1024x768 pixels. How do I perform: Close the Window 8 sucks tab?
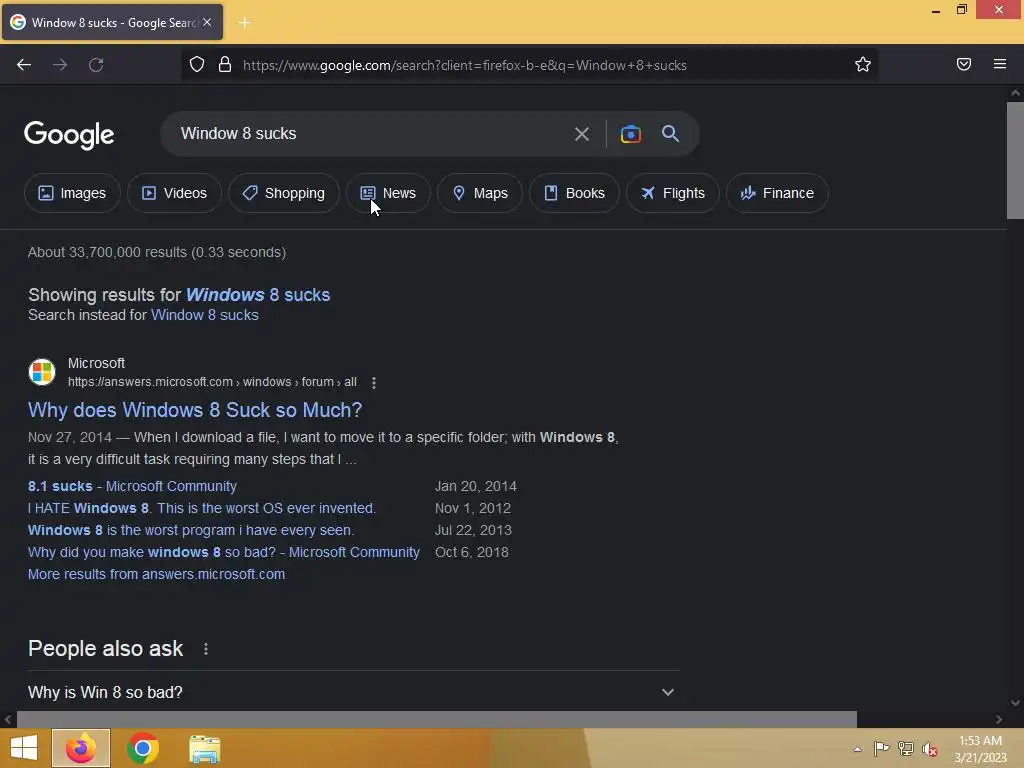(207, 22)
